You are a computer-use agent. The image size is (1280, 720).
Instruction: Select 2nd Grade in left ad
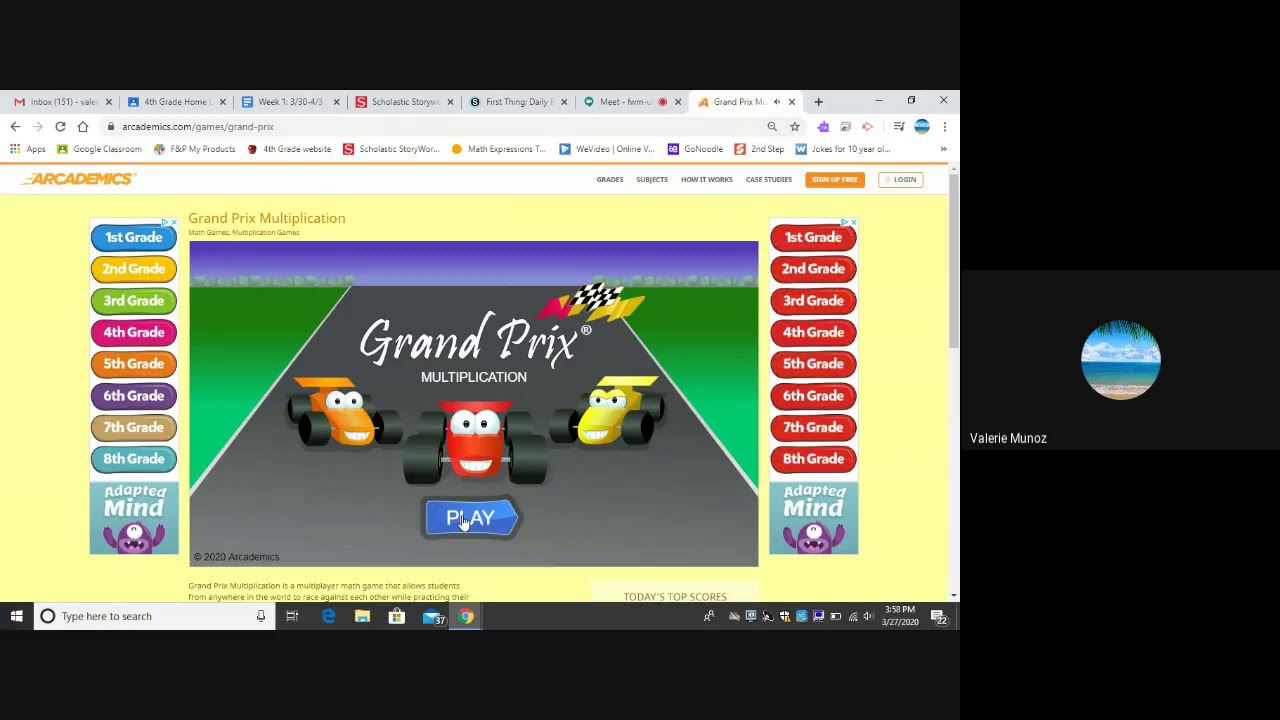click(x=133, y=269)
